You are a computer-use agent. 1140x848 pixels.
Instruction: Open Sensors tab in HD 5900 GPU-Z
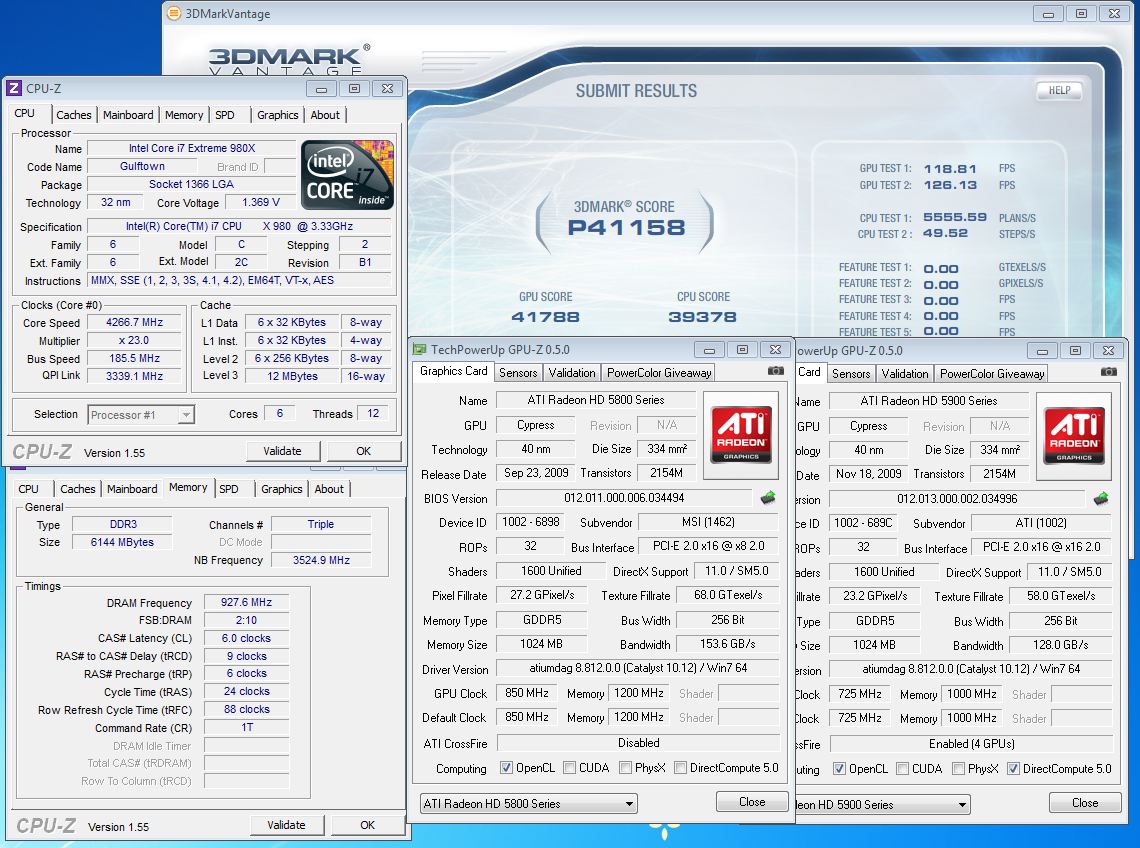click(x=851, y=373)
